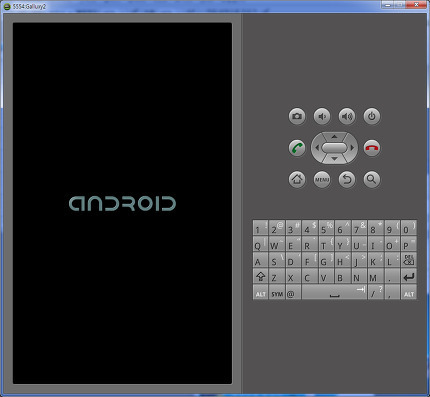Click the K key
This screenshot has height=397, width=430.
coord(376,260)
